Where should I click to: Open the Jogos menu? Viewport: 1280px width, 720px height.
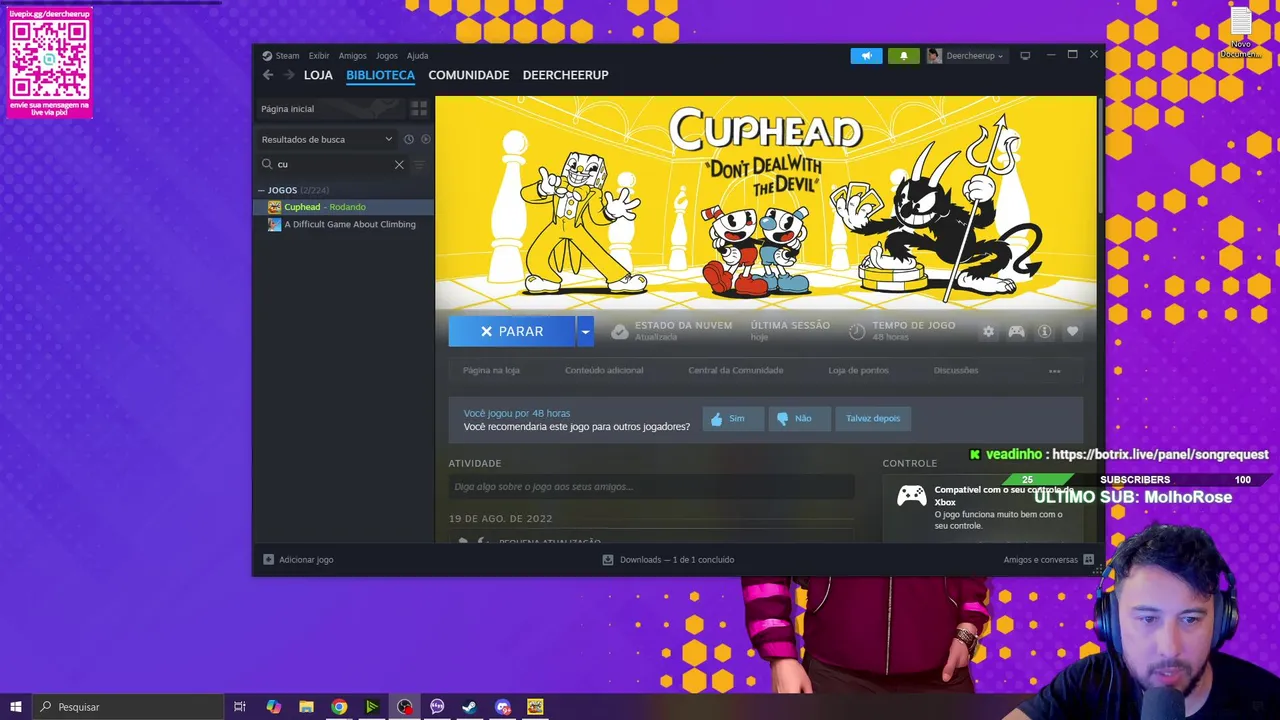point(386,56)
